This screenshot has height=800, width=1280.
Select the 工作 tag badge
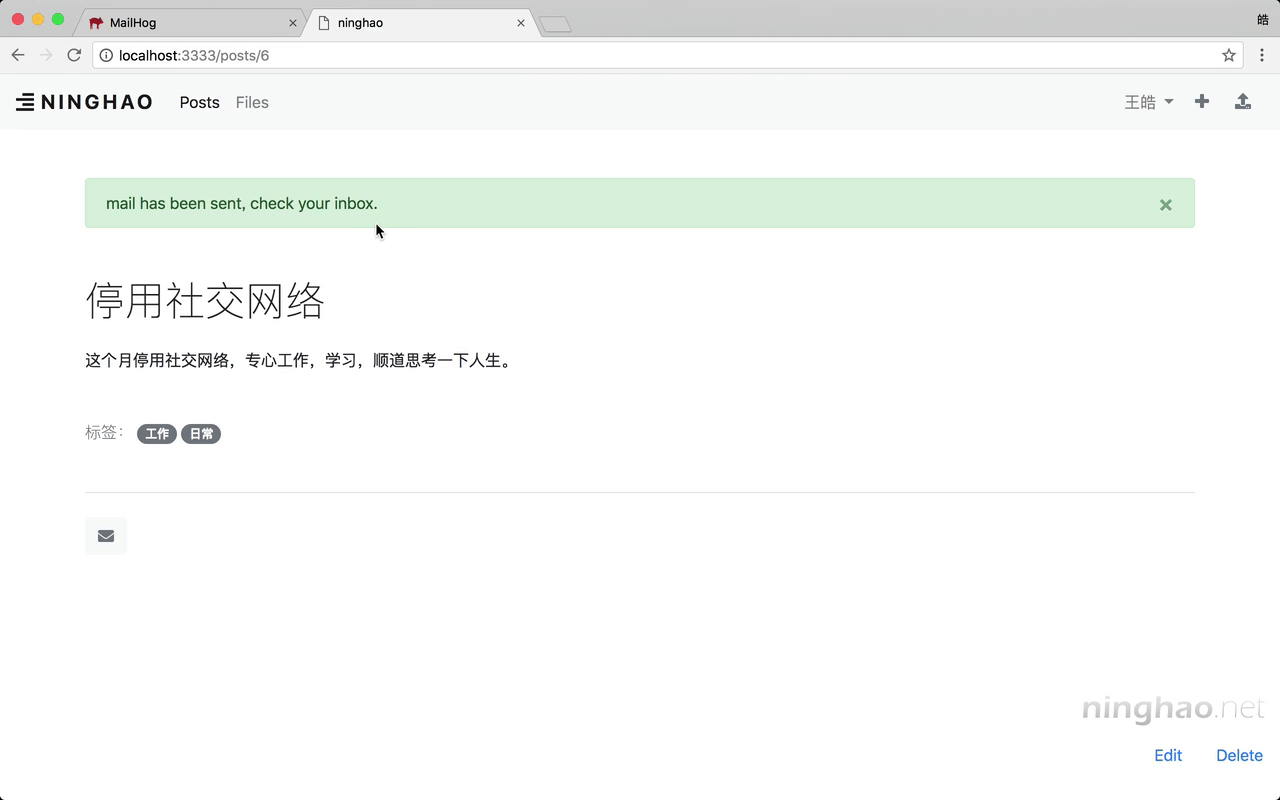157,434
